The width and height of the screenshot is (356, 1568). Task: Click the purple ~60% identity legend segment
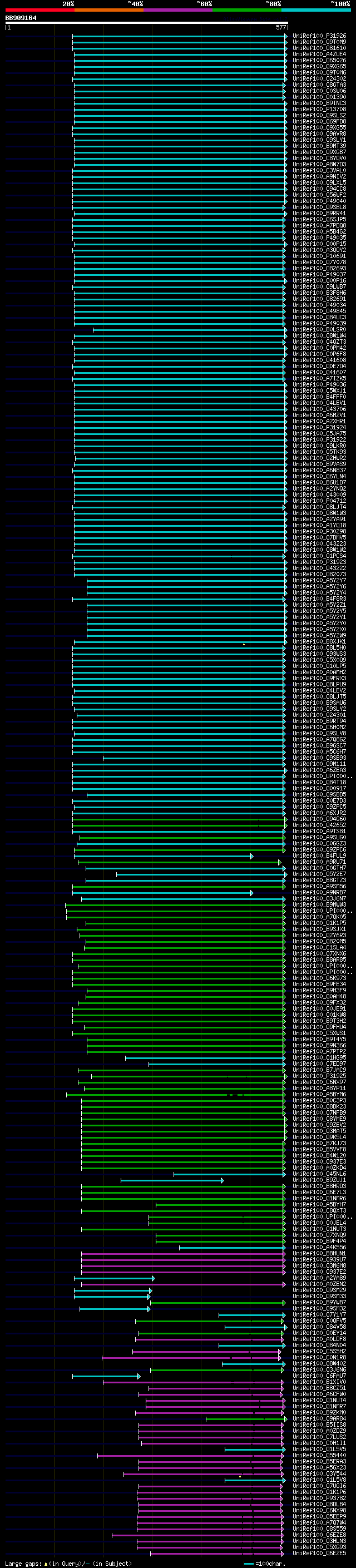[177, 10]
